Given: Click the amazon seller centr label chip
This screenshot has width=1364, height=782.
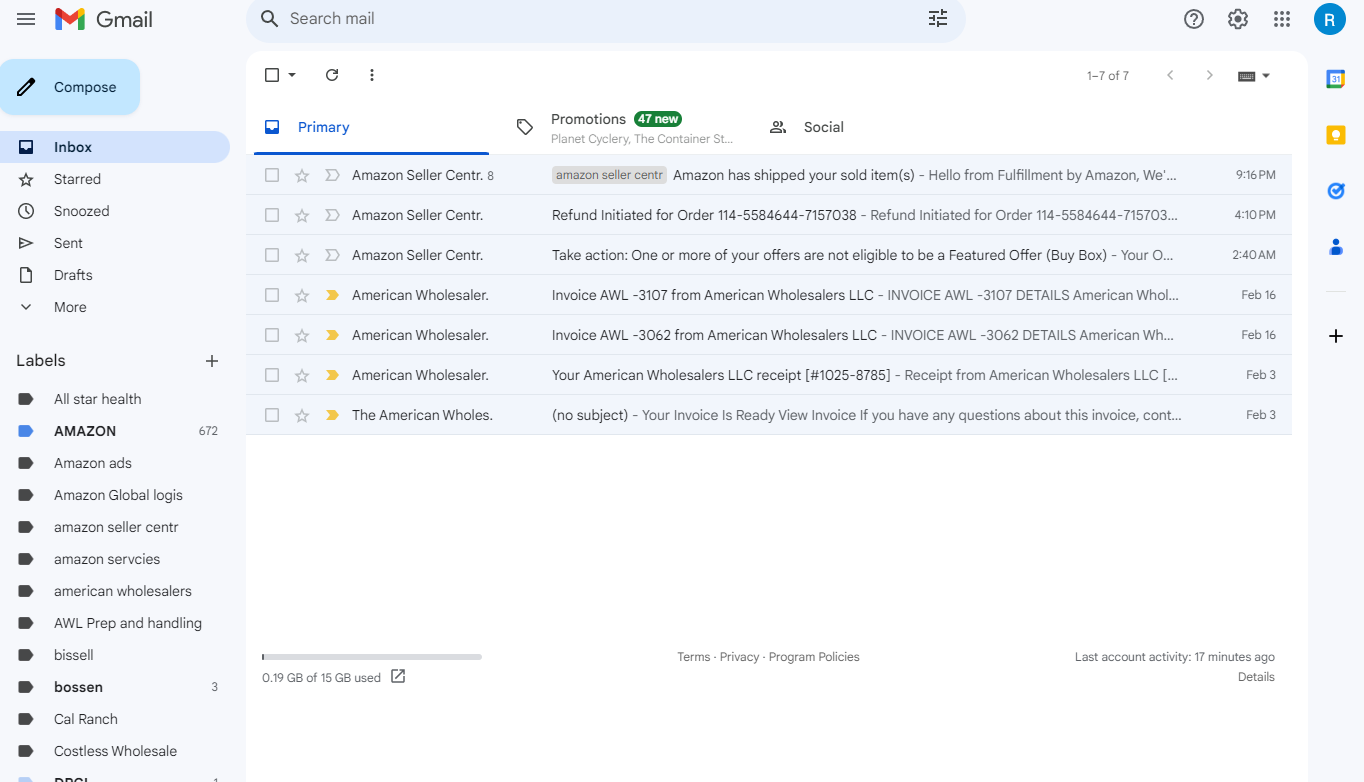Looking at the screenshot, I should coord(609,175).
